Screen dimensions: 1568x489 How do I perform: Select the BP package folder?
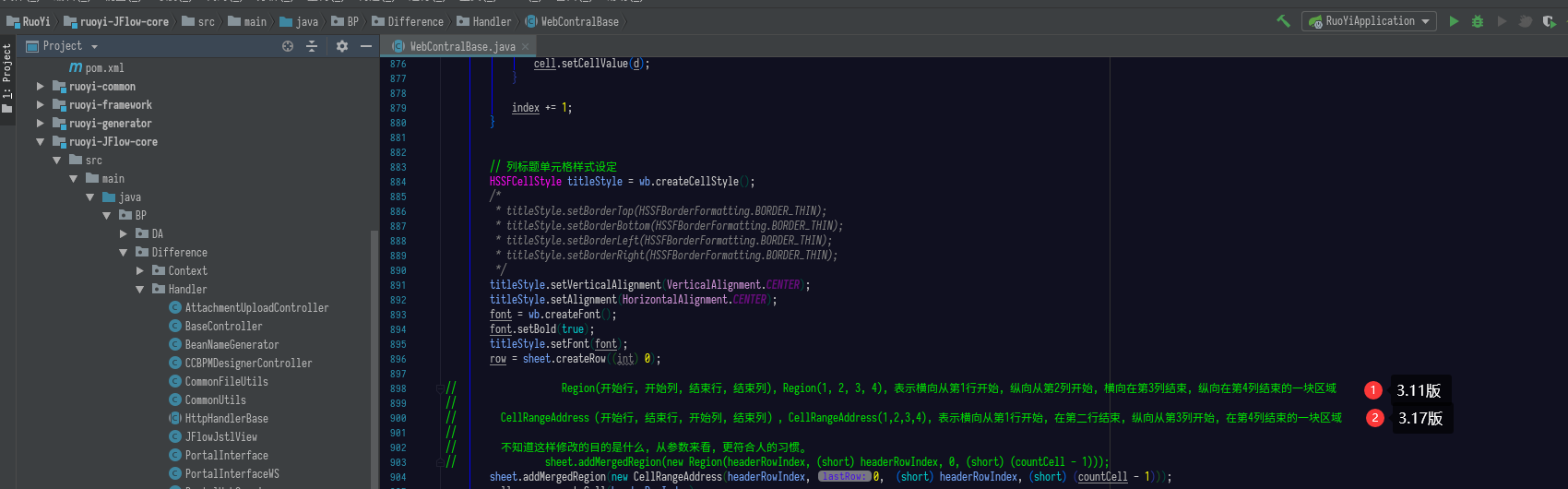pos(133,216)
